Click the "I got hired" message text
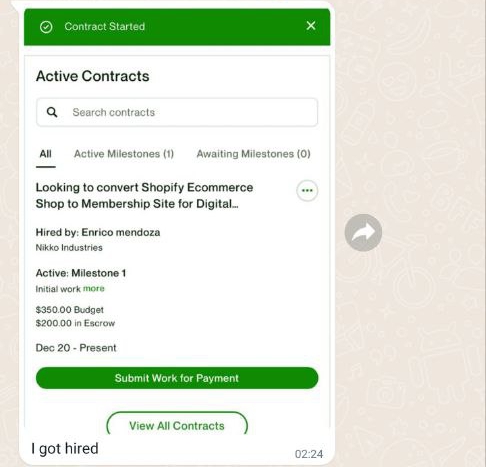 click(x=65, y=448)
